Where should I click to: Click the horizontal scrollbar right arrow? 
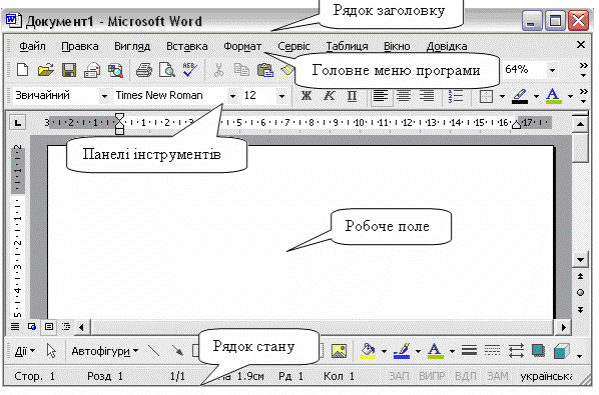[x=564, y=327]
